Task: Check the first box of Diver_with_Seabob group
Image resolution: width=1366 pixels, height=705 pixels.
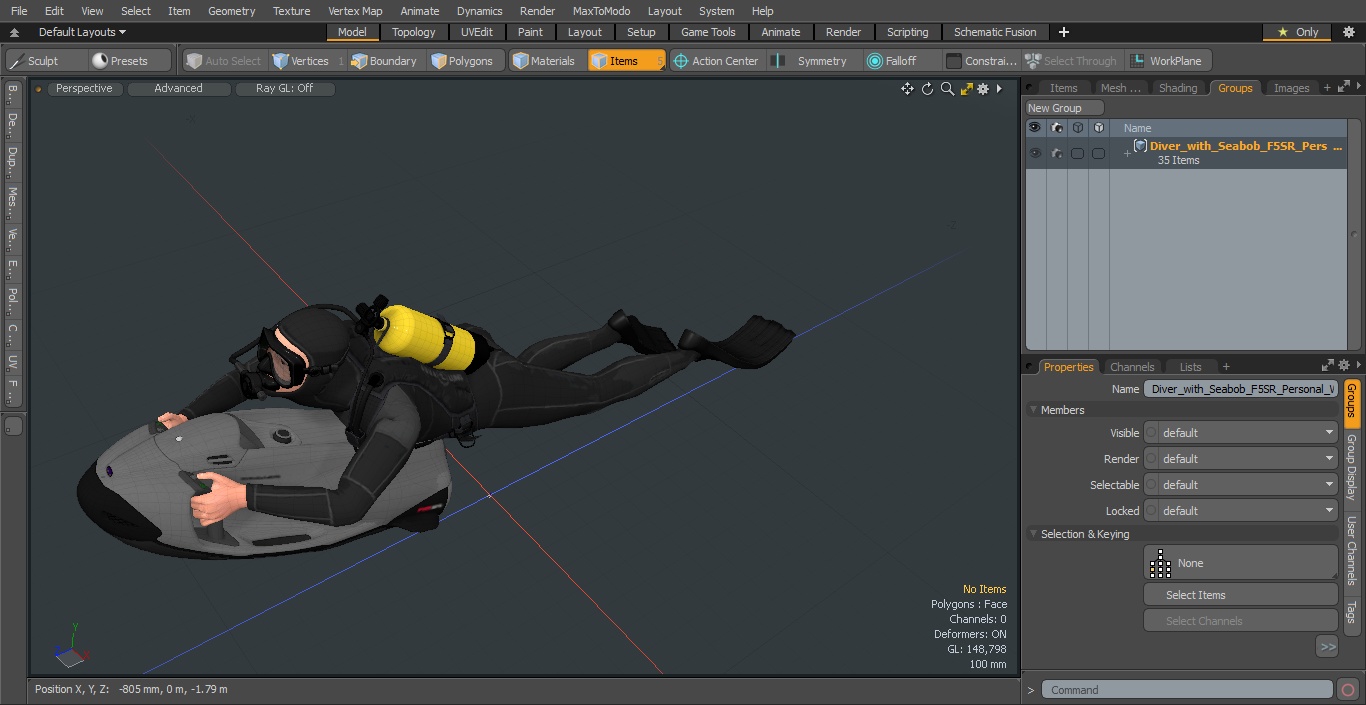Action: (1077, 153)
